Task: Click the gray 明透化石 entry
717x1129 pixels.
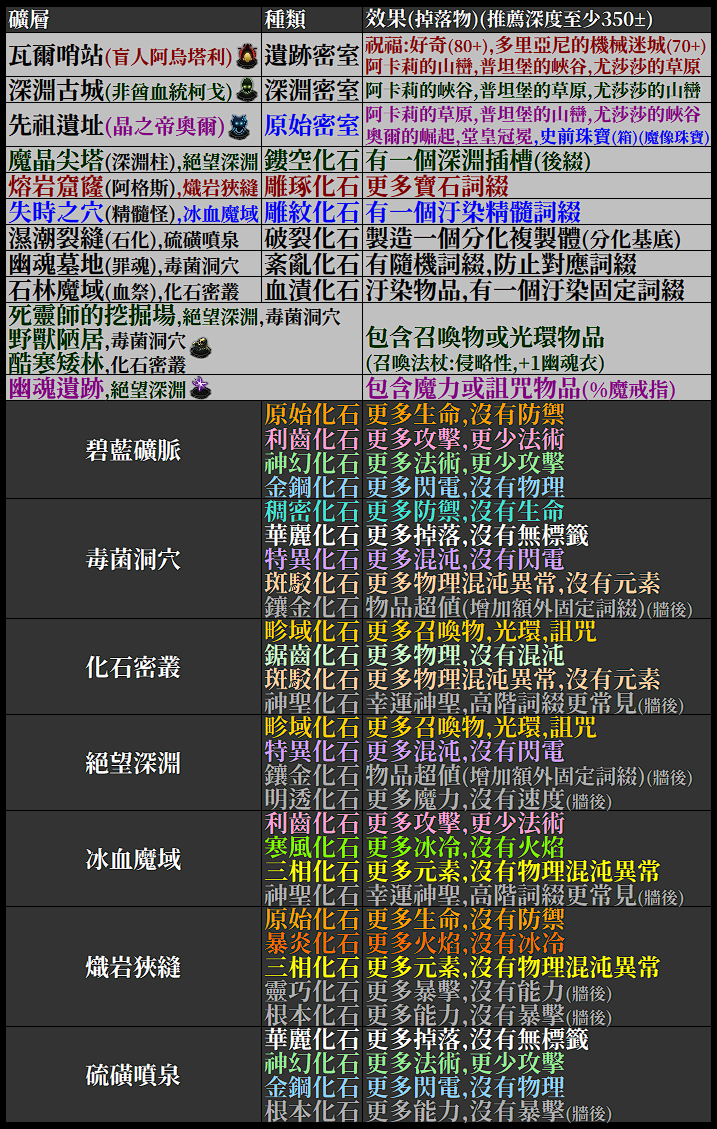Action: [311, 799]
